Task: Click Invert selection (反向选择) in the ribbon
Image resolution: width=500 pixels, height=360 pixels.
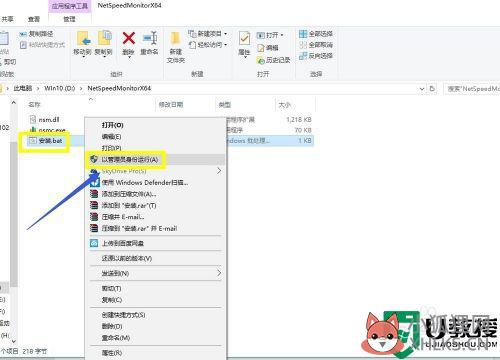Action: tap(316, 56)
